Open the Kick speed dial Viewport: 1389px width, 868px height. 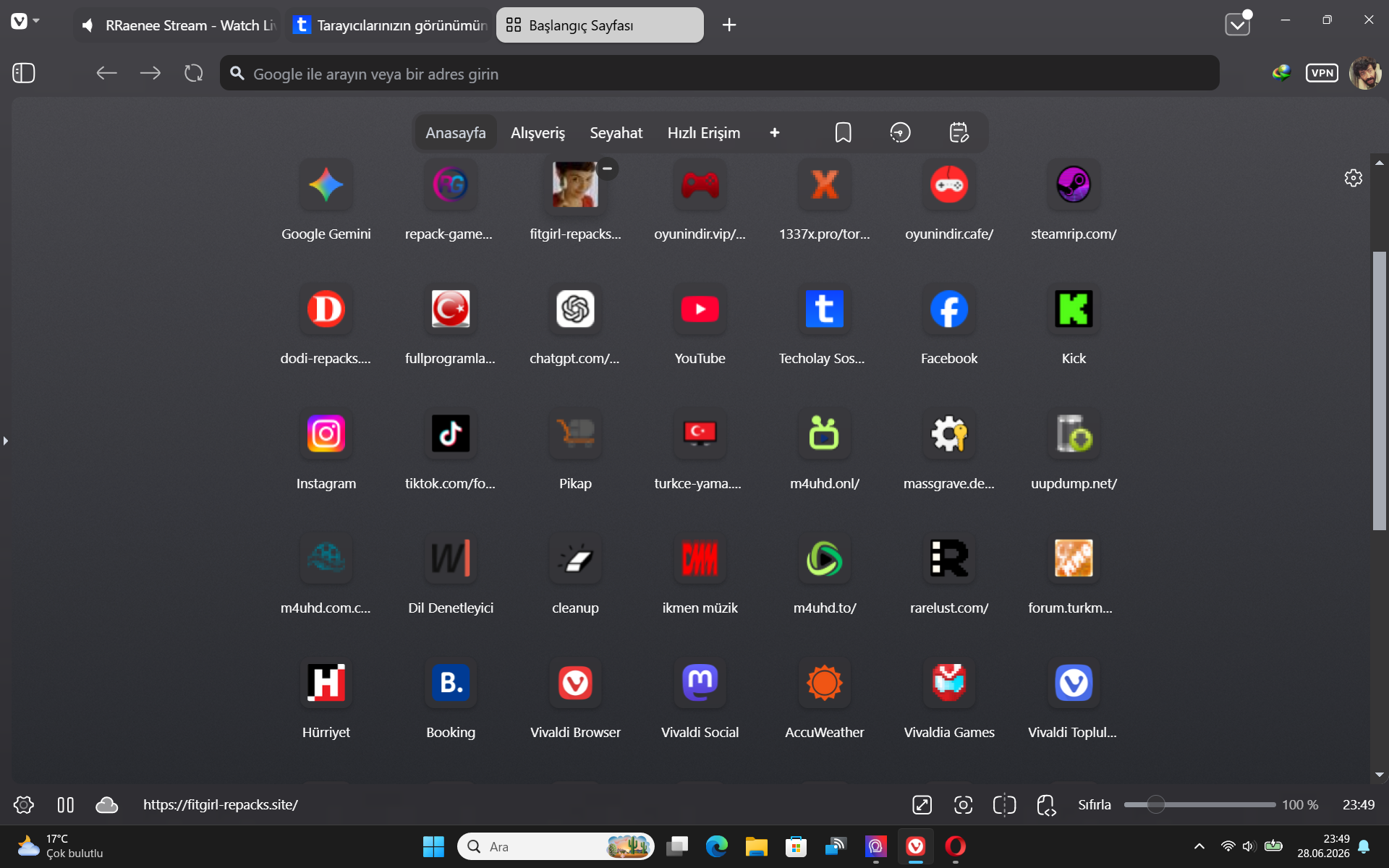[x=1074, y=310]
